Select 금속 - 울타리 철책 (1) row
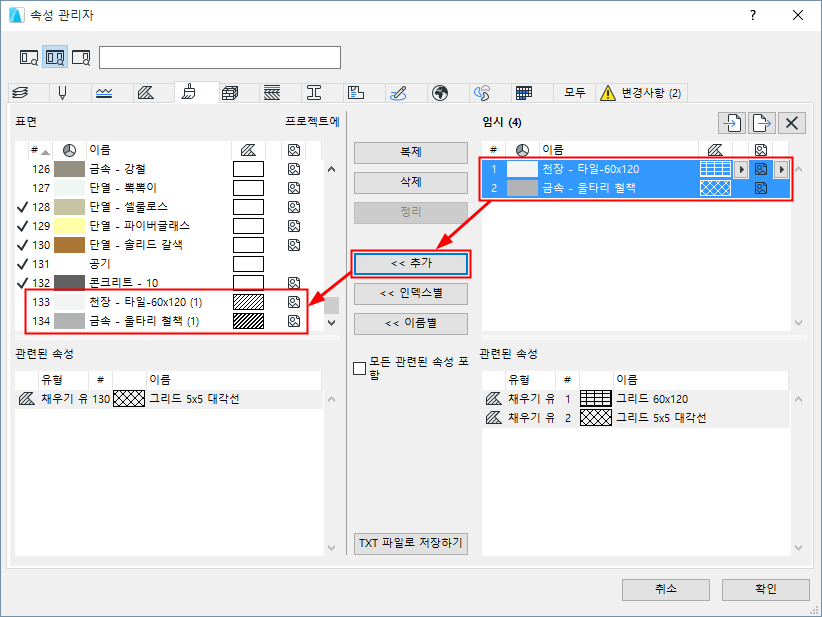This screenshot has height=617, width=822. pyautogui.click(x=169, y=321)
